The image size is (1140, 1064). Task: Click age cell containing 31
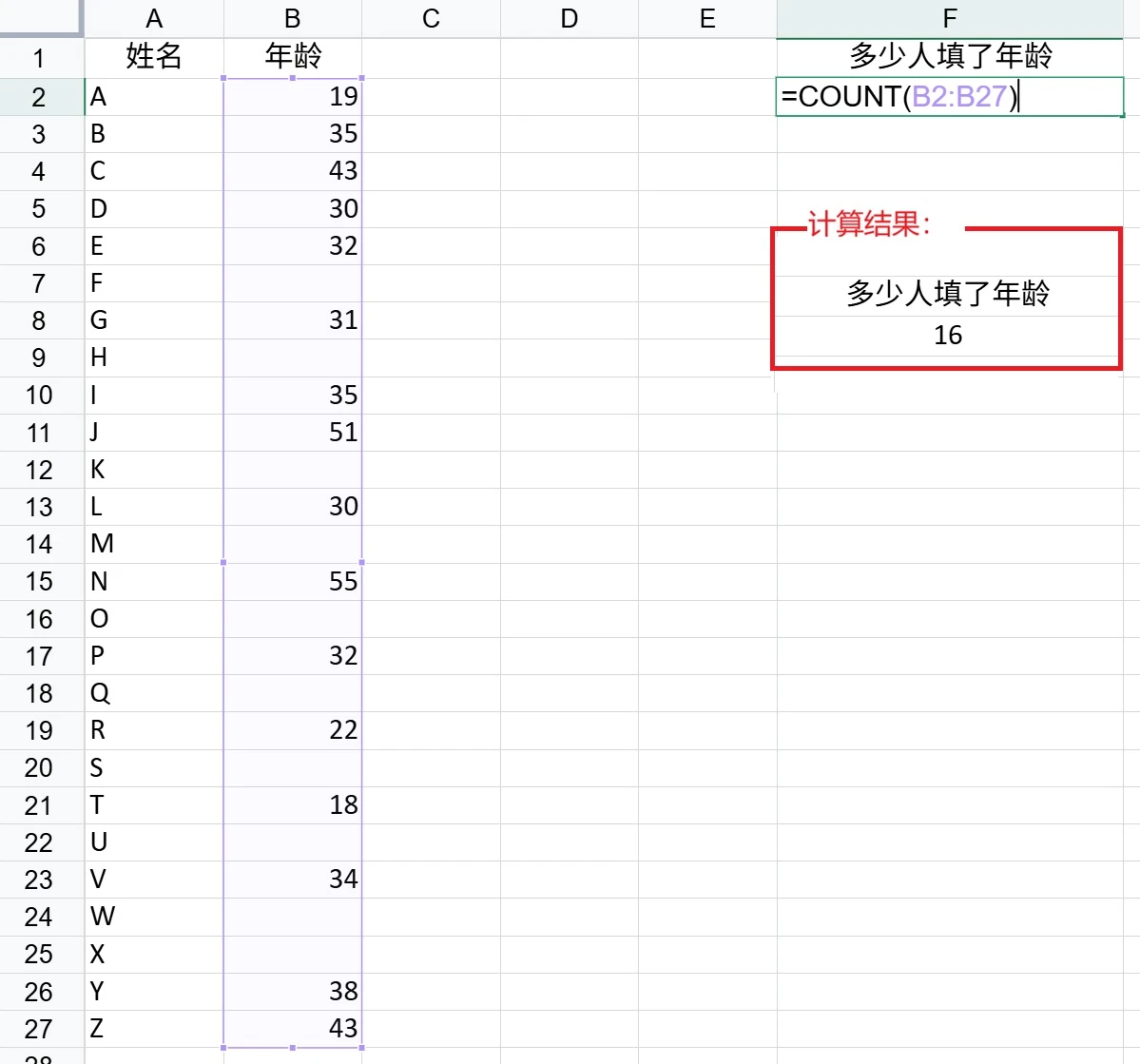point(292,320)
